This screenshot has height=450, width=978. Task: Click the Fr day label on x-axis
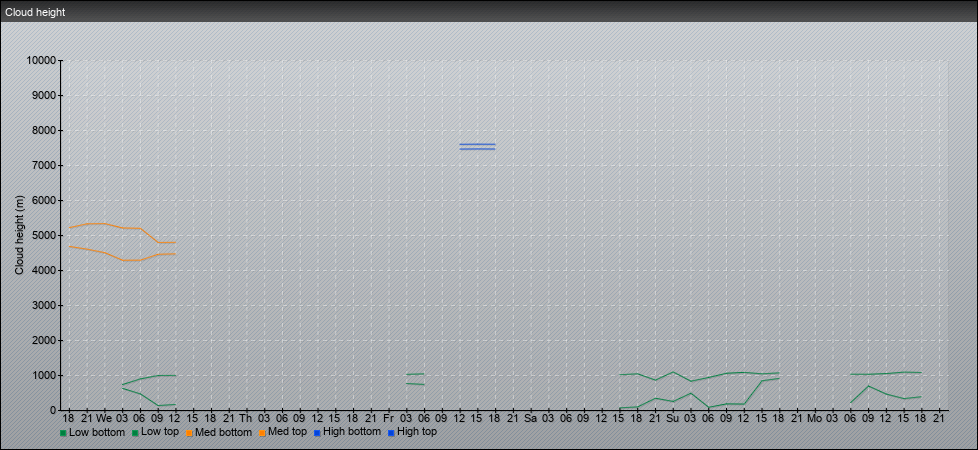[x=389, y=418]
